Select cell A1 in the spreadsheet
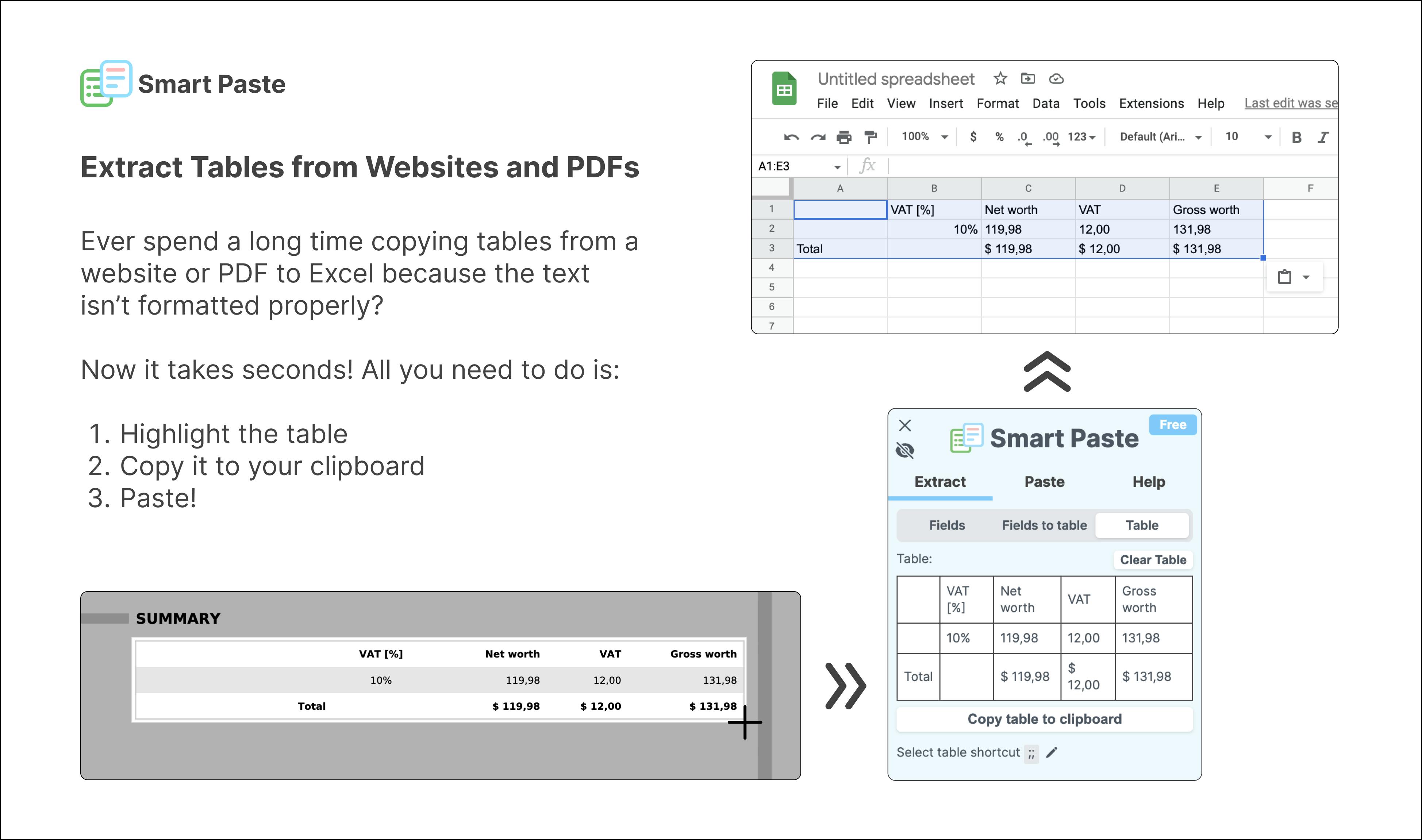 840,209
